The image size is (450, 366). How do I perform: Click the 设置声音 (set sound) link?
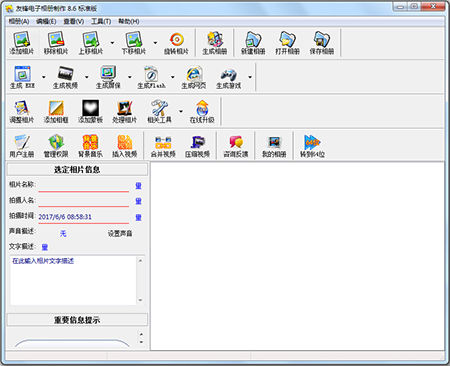120,233
